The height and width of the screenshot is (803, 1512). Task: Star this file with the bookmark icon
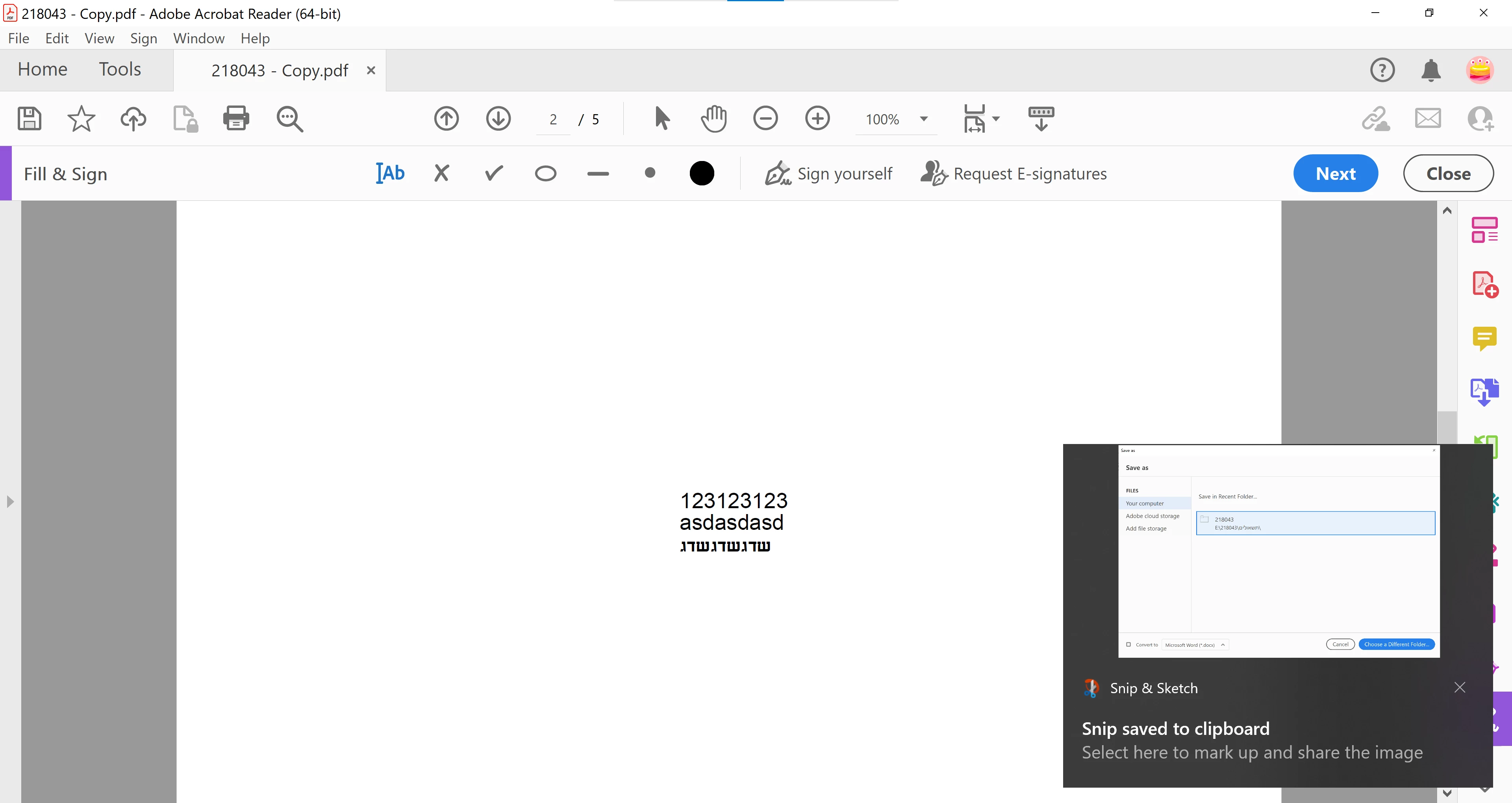pos(81,118)
